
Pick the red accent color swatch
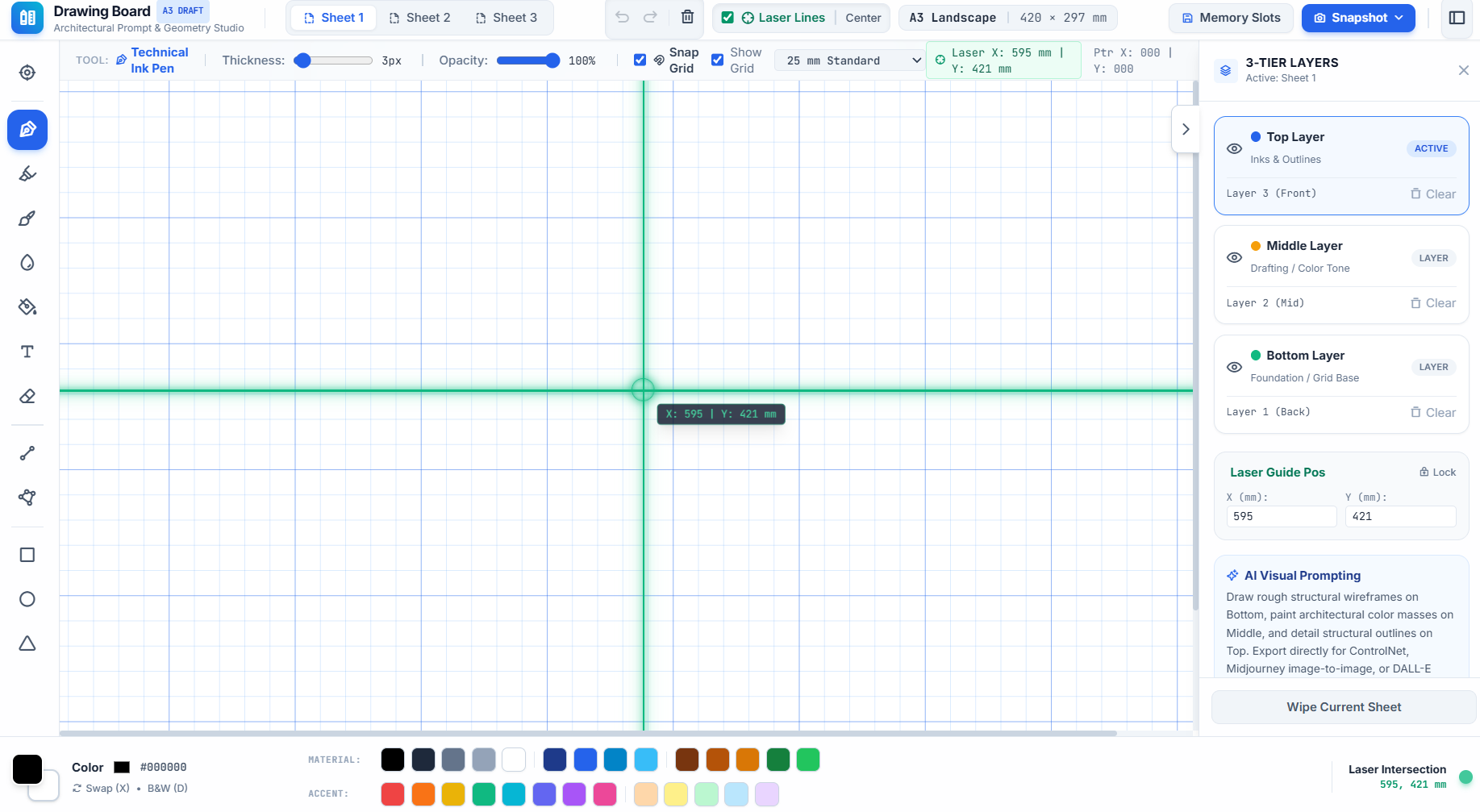pos(393,794)
